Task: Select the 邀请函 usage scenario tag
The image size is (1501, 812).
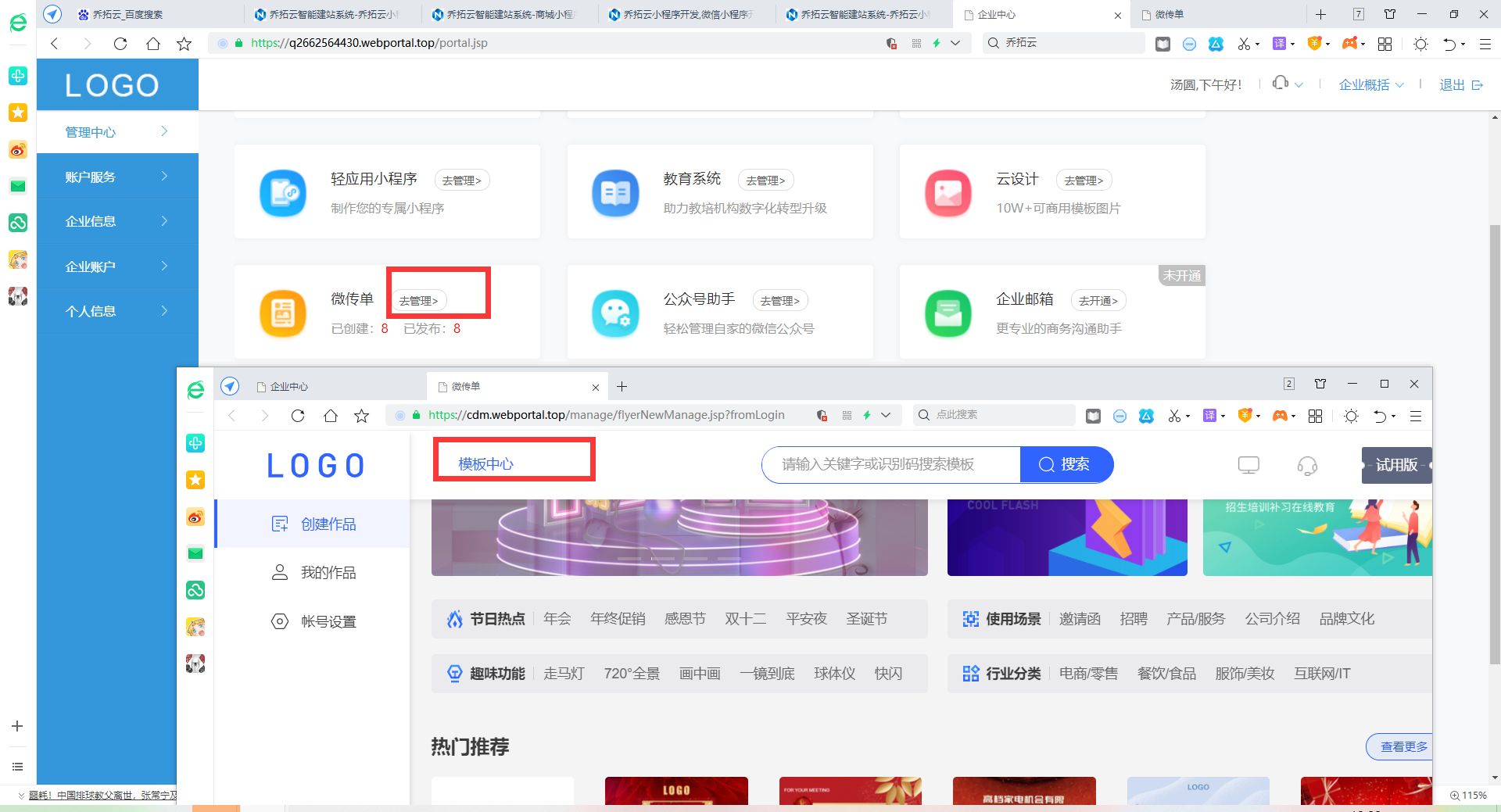Action: pyautogui.click(x=1080, y=619)
